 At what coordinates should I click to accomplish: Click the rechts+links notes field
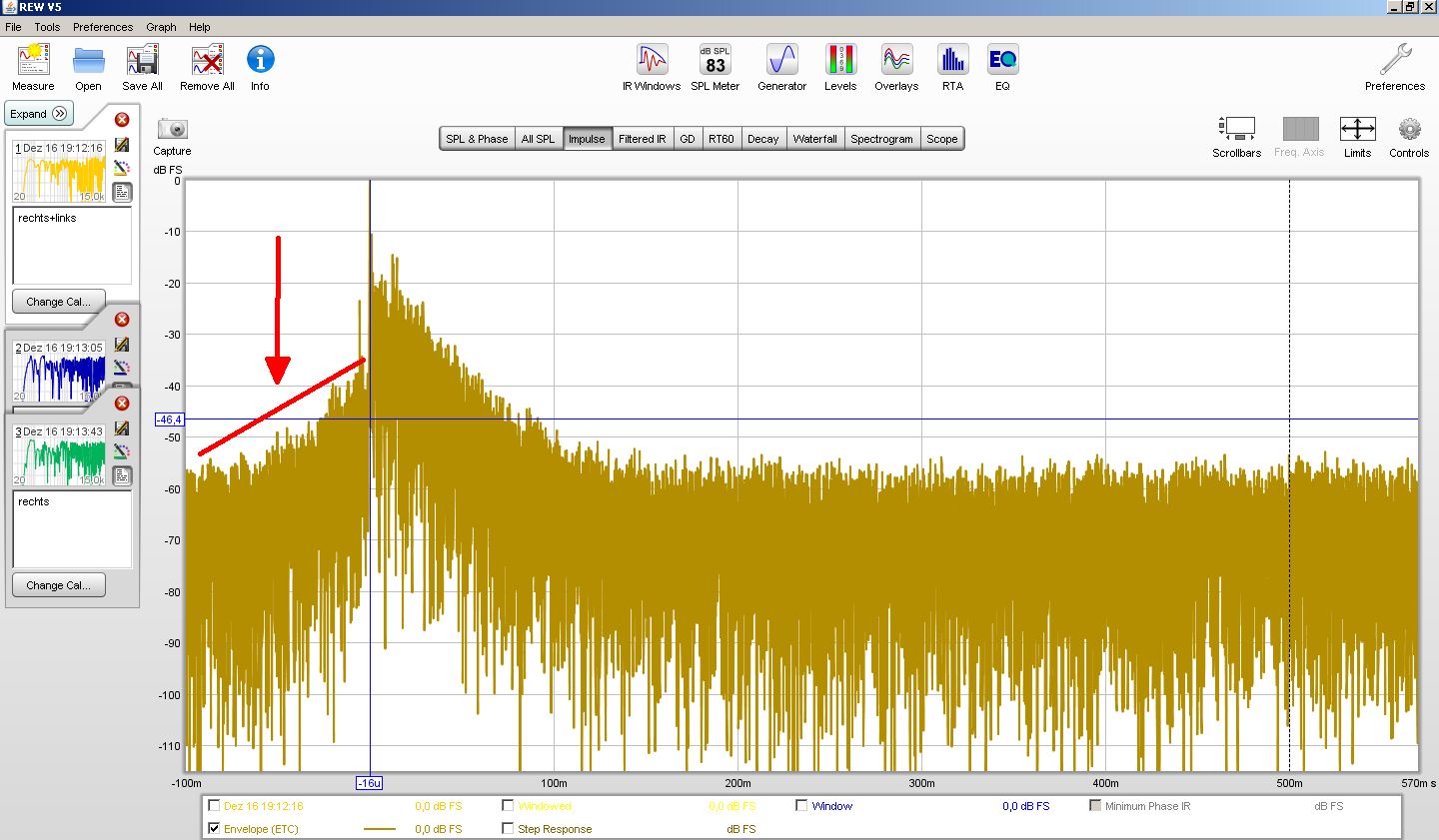72,246
